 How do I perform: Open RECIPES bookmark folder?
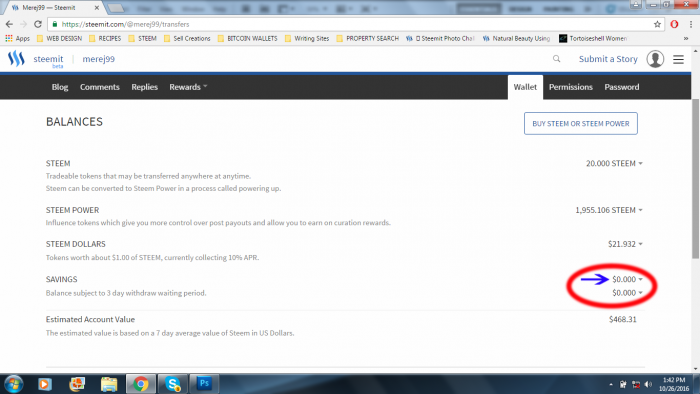pos(105,38)
